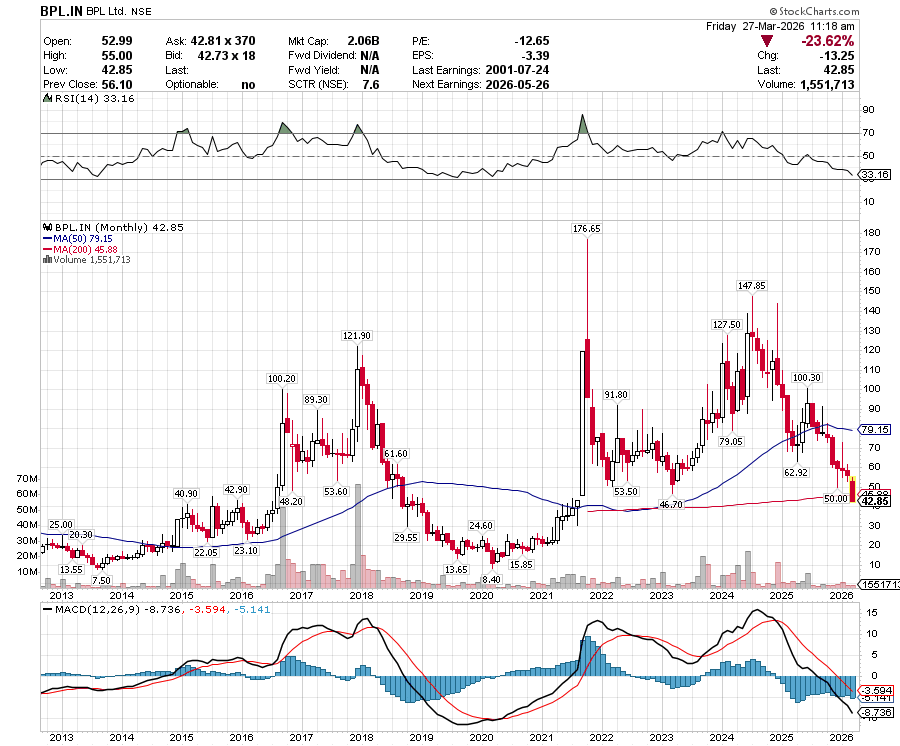Click the 42.90 price label
This screenshot has width=900, height=746.
click(x=236, y=489)
